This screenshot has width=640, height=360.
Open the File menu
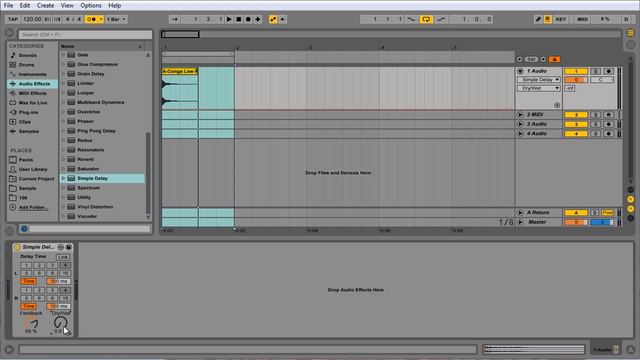tap(8, 5)
